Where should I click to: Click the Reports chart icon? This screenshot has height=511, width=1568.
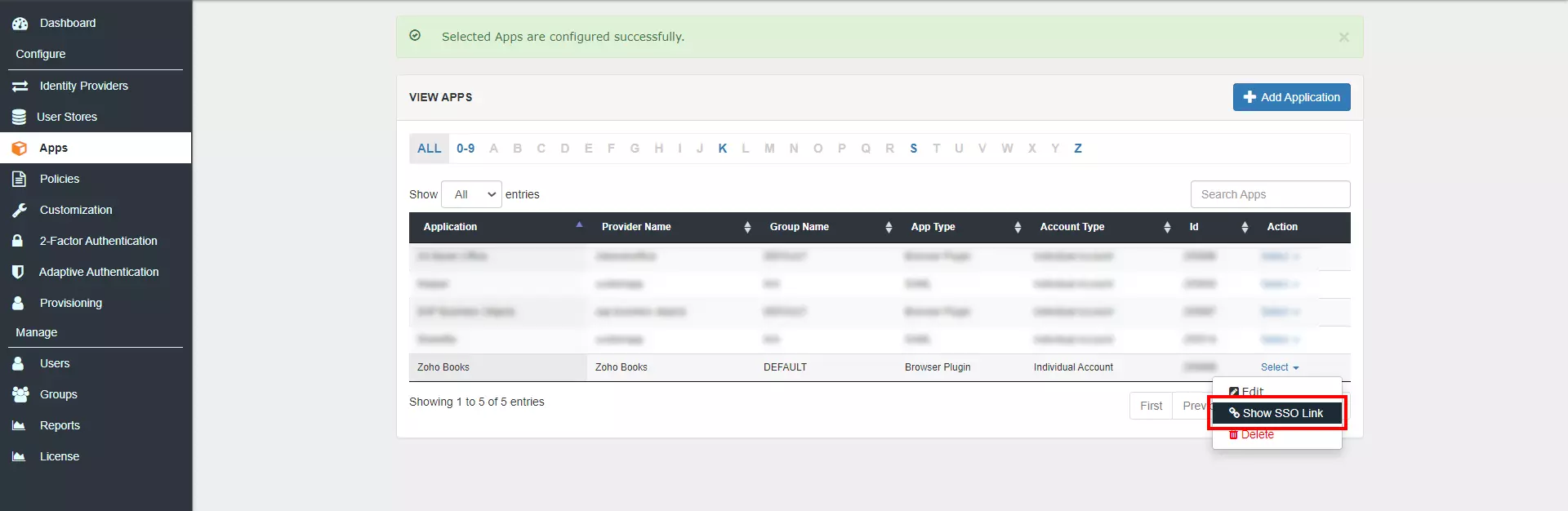(19, 425)
